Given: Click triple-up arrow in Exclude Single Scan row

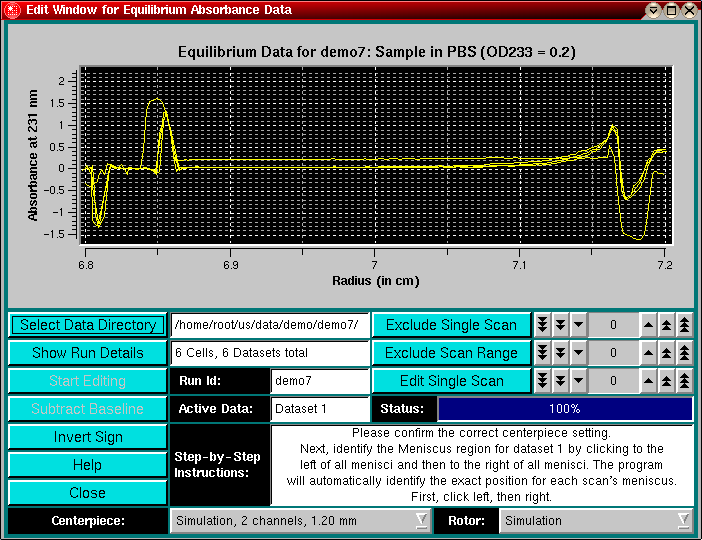Looking at the screenshot, I should (x=684, y=325).
